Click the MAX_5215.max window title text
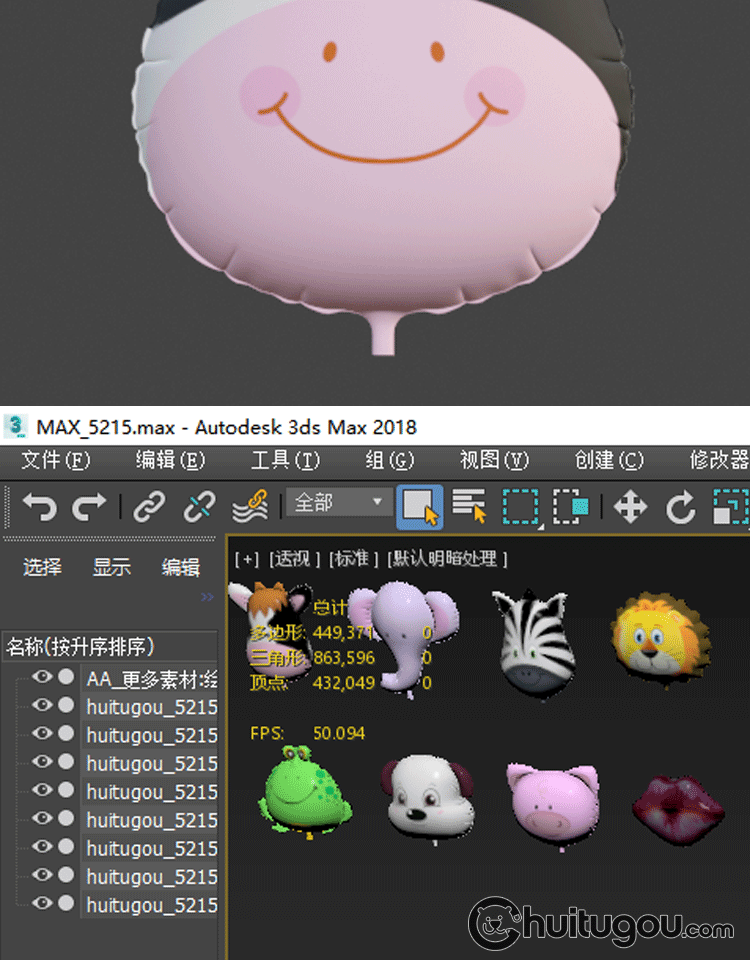 [x=227, y=427]
